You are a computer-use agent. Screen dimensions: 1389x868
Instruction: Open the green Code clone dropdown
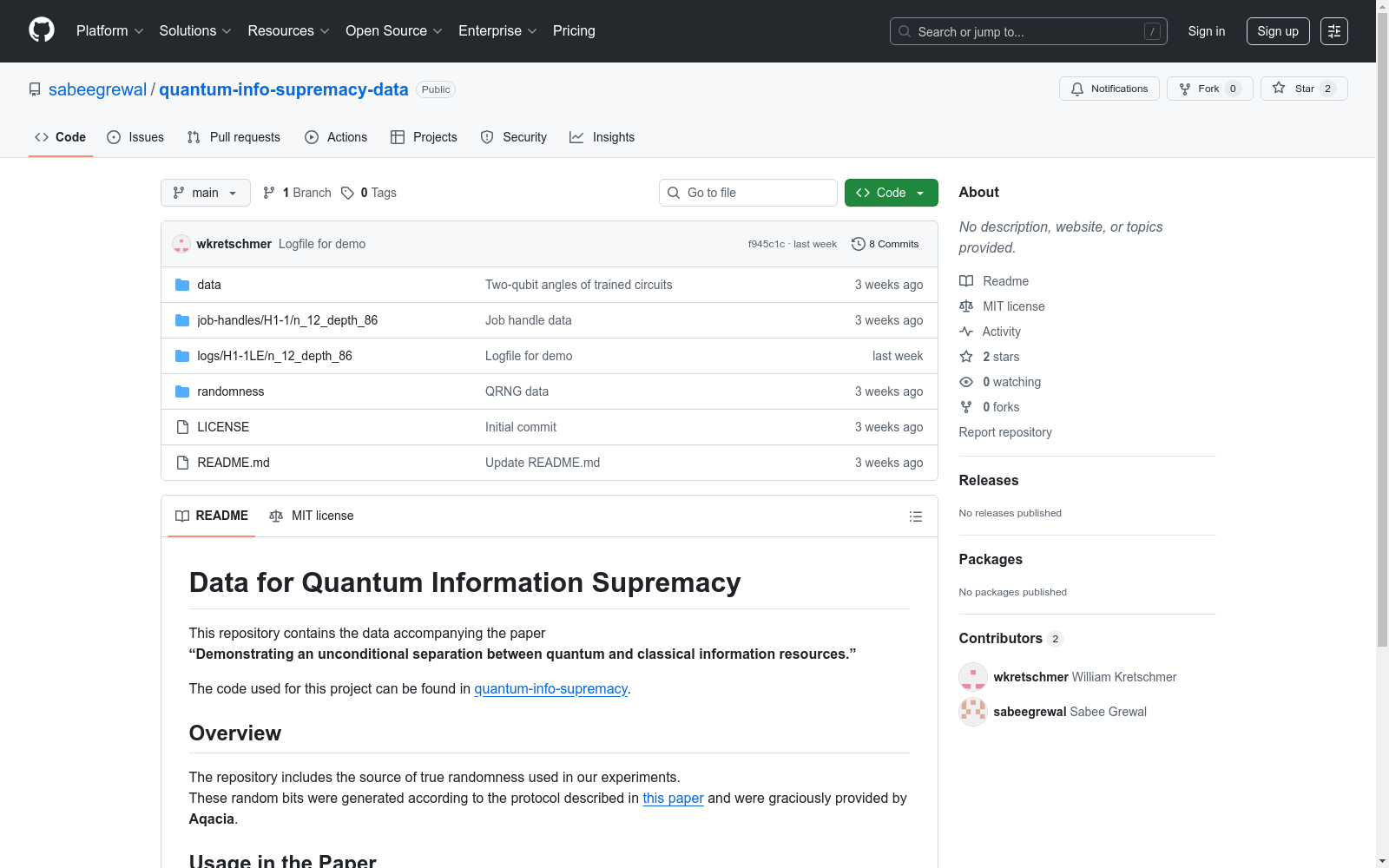point(891,193)
